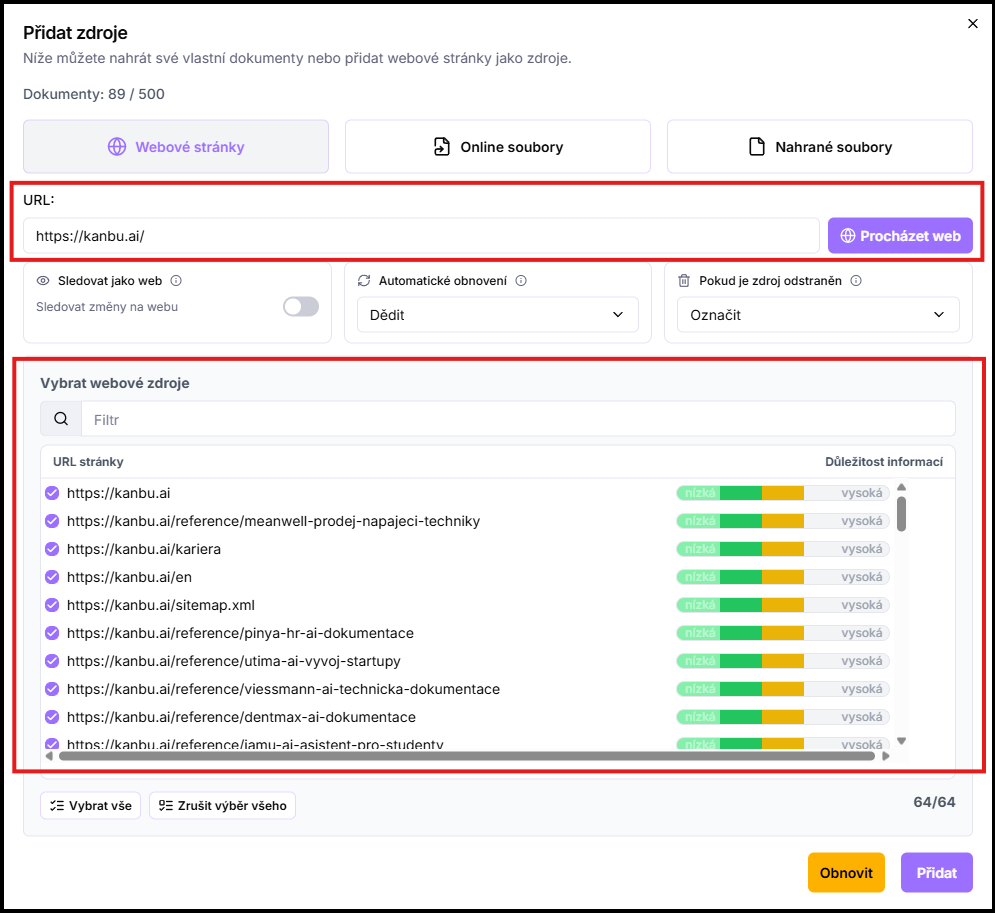Set importance slider for sitemap.xml row
The height and width of the screenshot is (913, 995).
click(x=783, y=605)
